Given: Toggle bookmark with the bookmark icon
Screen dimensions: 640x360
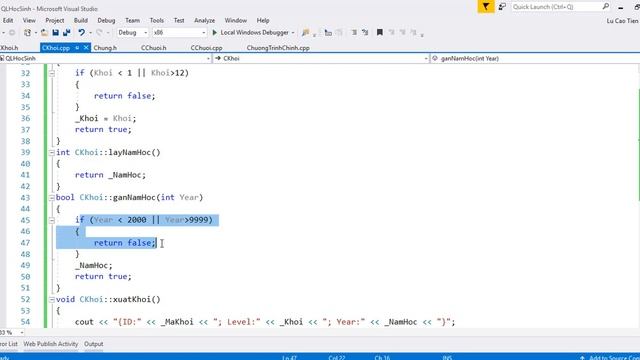Looking at the screenshot, I should click(x=380, y=33).
